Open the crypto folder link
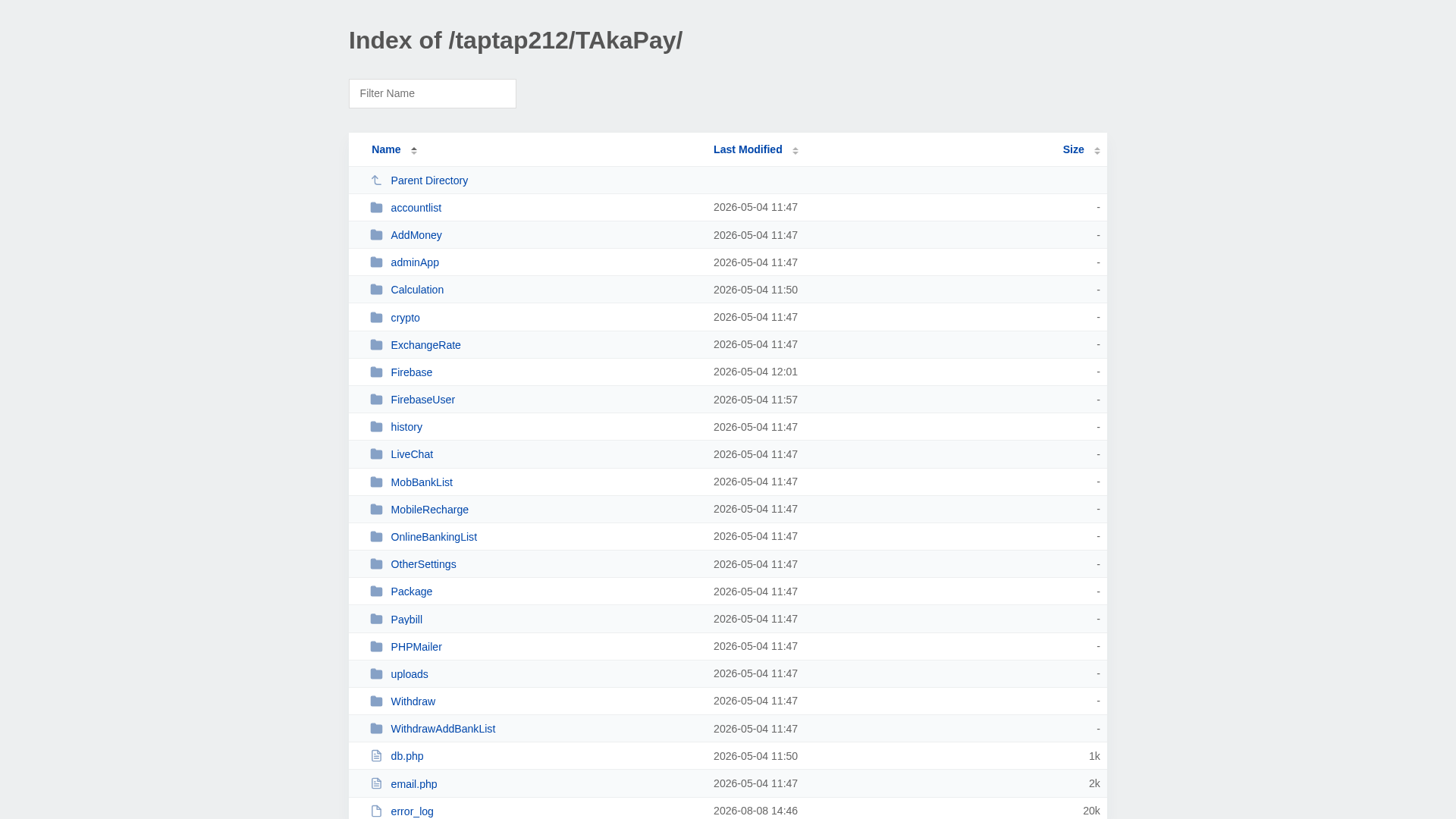1456x819 pixels. point(405,318)
